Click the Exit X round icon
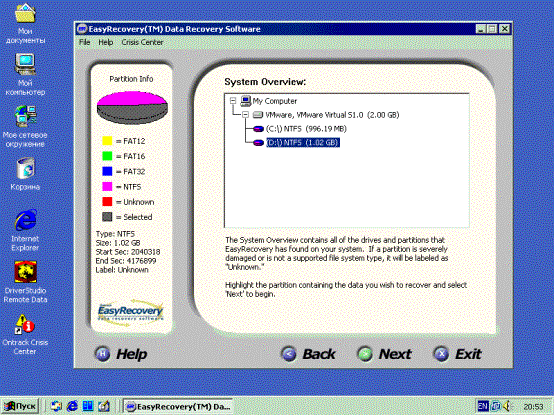The width and height of the screenshot is (554, 415). coord(441,354)
